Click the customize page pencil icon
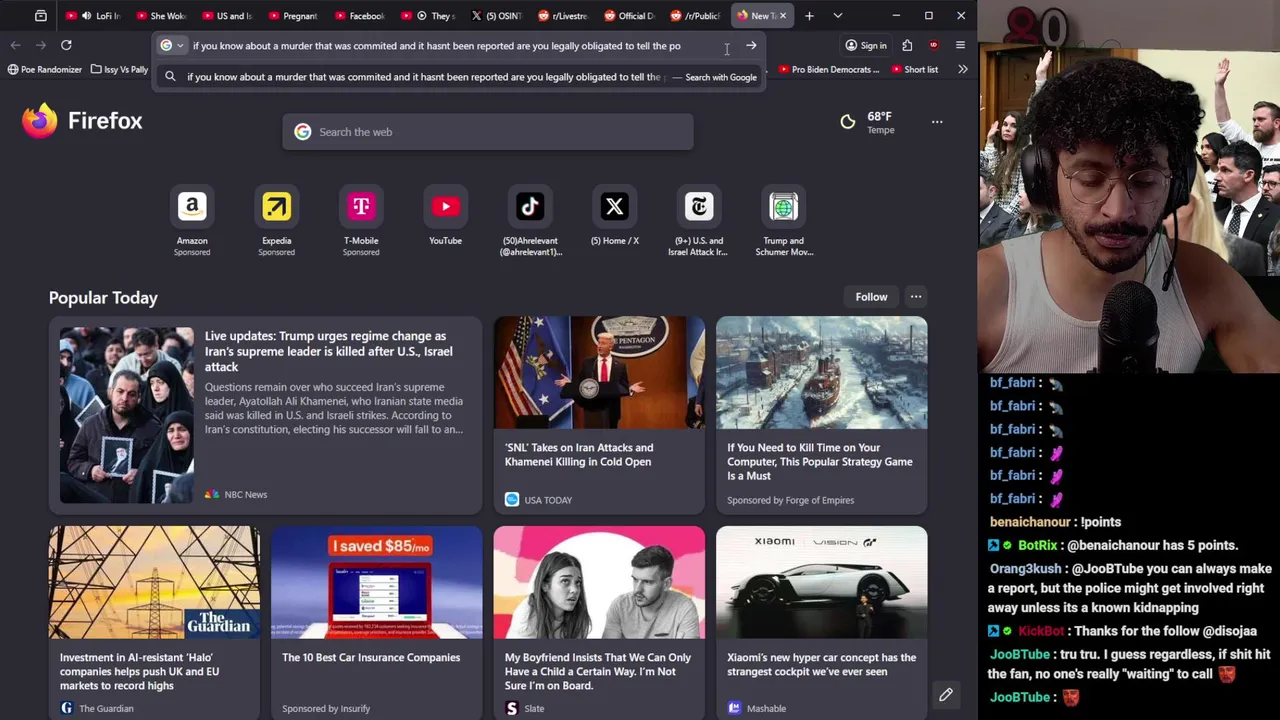This screenshot has width=1280, height=720. (946, 695)
